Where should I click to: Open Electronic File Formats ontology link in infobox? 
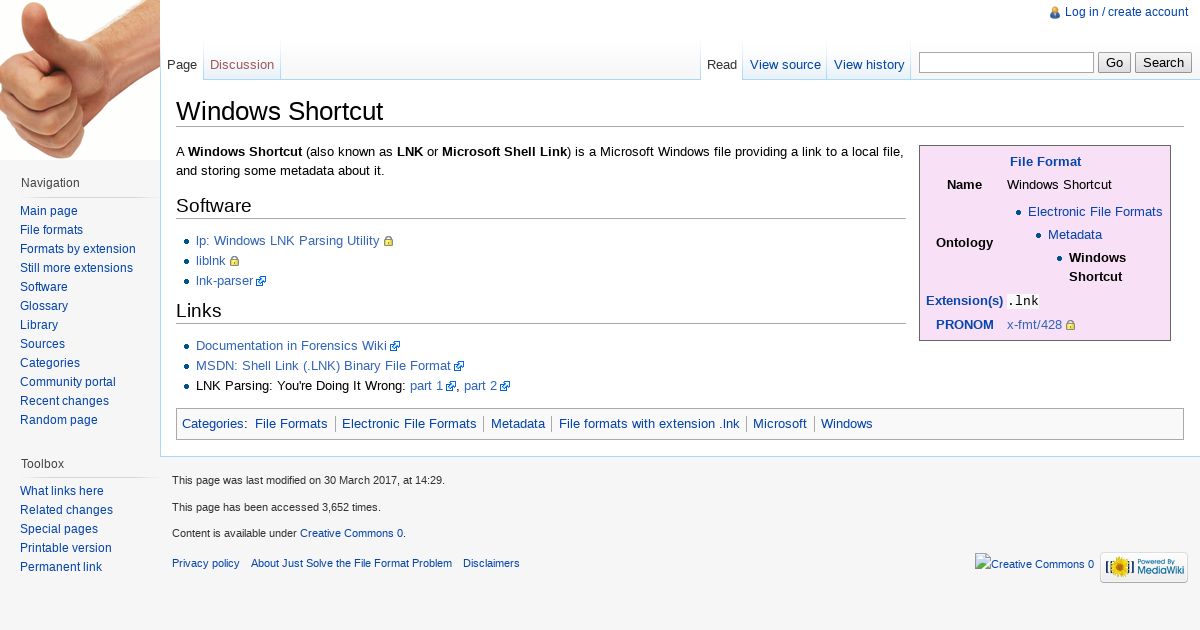pyautogui.click(x=1095, y=212)
